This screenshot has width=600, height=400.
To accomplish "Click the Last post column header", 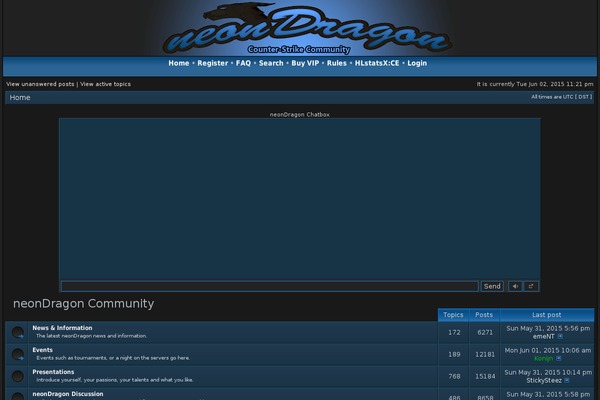I will point(547,315).
